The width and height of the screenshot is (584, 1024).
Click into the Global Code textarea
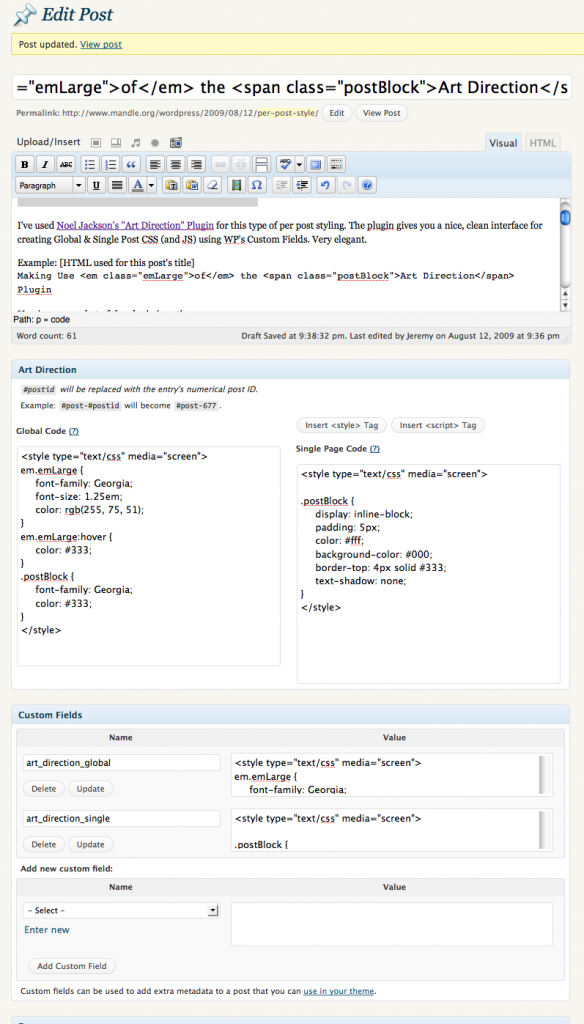149,556
